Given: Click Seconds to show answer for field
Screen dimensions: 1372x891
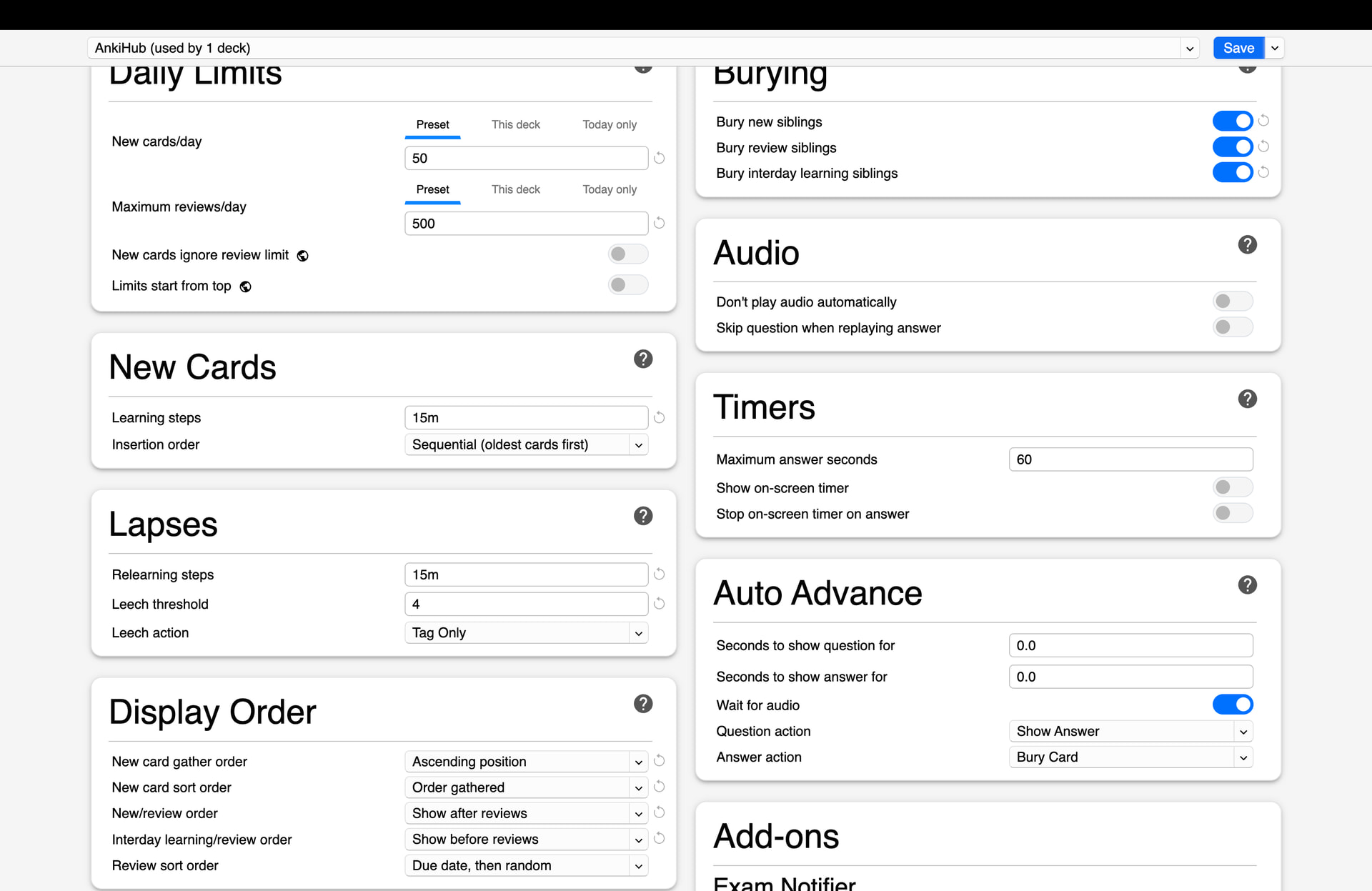Looking at the screenshot, I should (1131, 677).
